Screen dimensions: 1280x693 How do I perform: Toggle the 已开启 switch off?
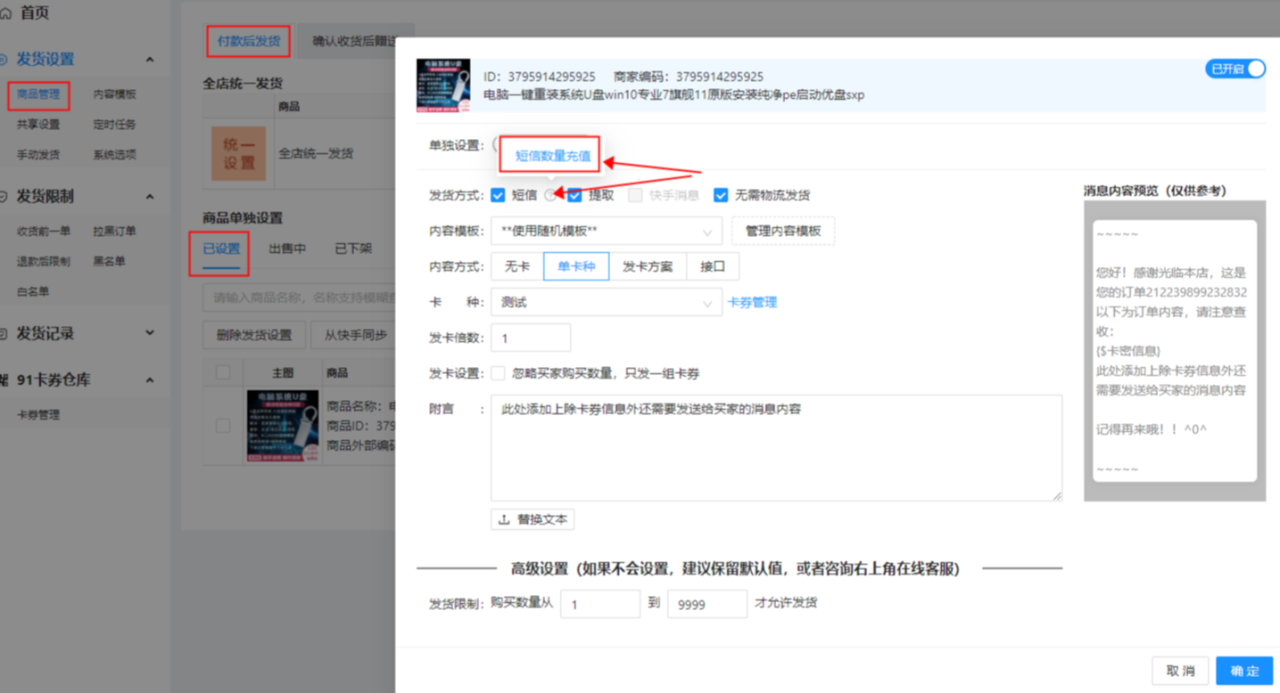1236,69
